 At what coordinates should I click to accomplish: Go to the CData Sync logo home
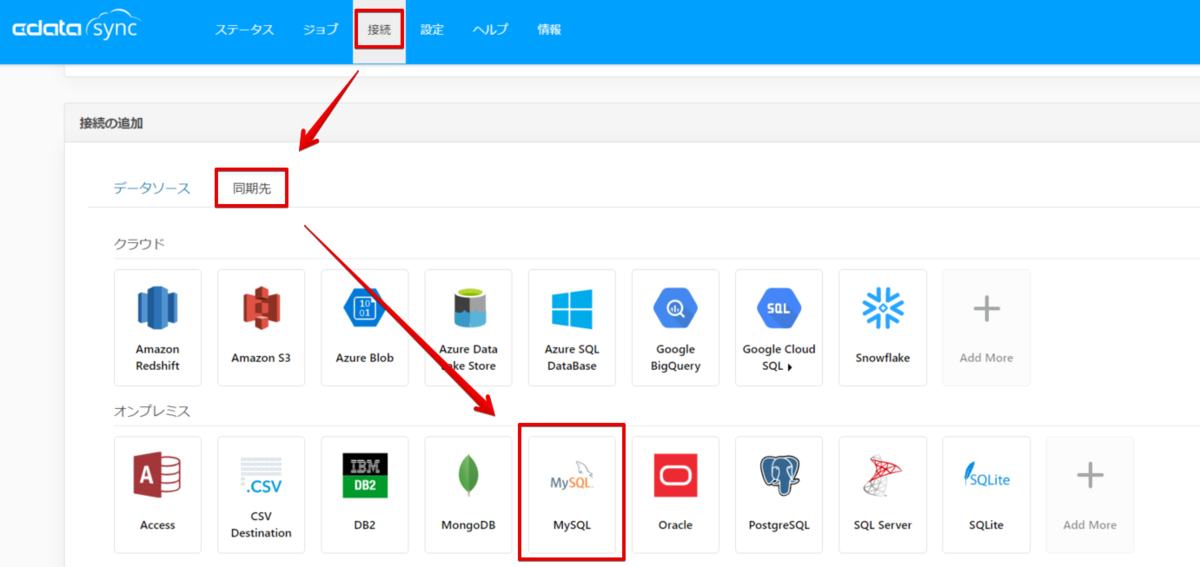click(75, 28)
